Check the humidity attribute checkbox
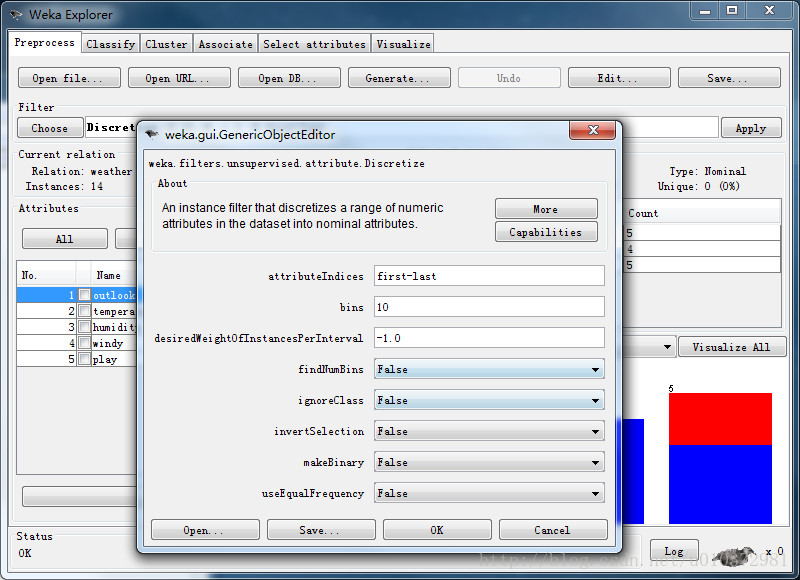 pos(84,327)
